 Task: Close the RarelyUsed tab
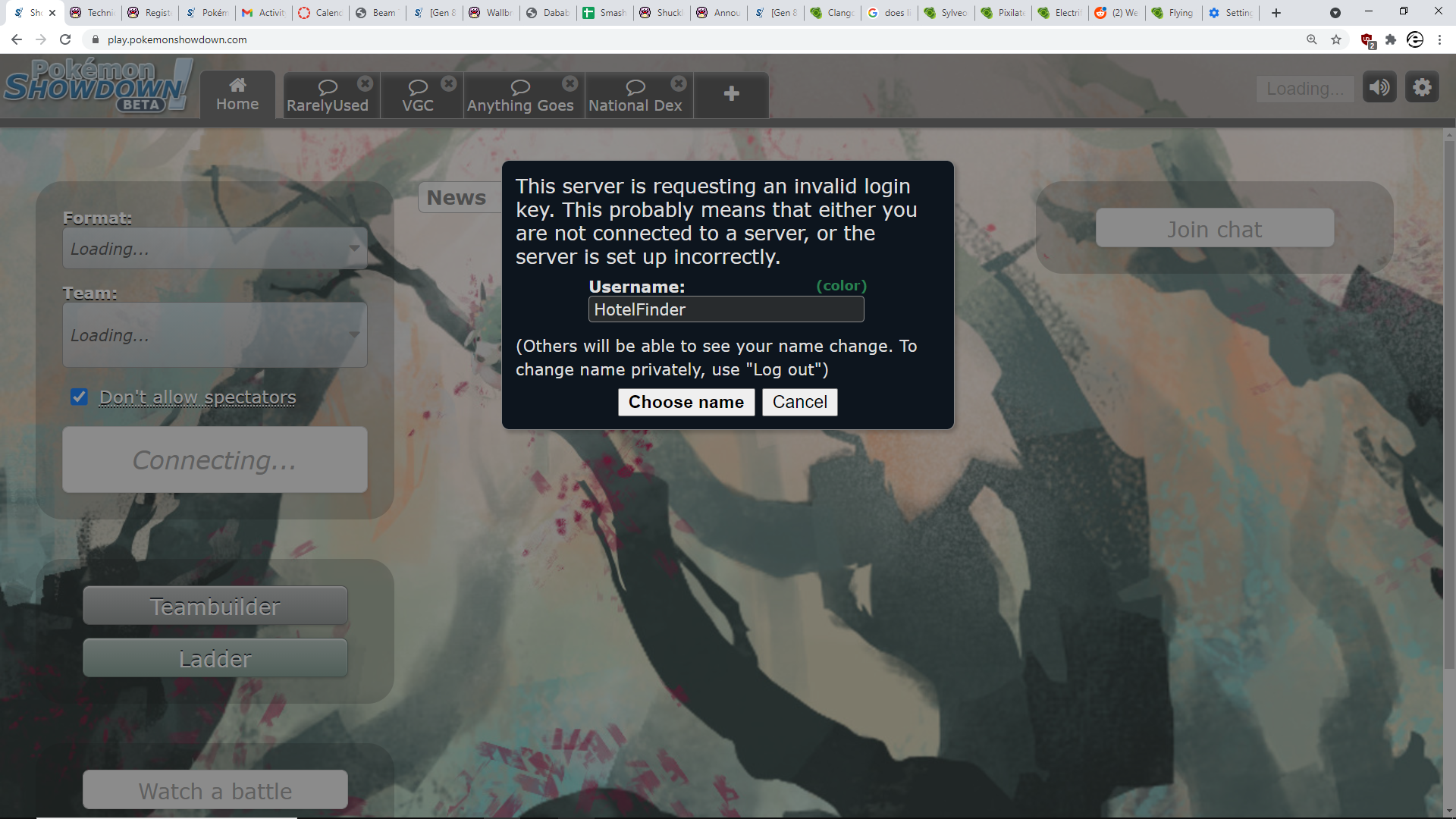click(x=365, y=82)
